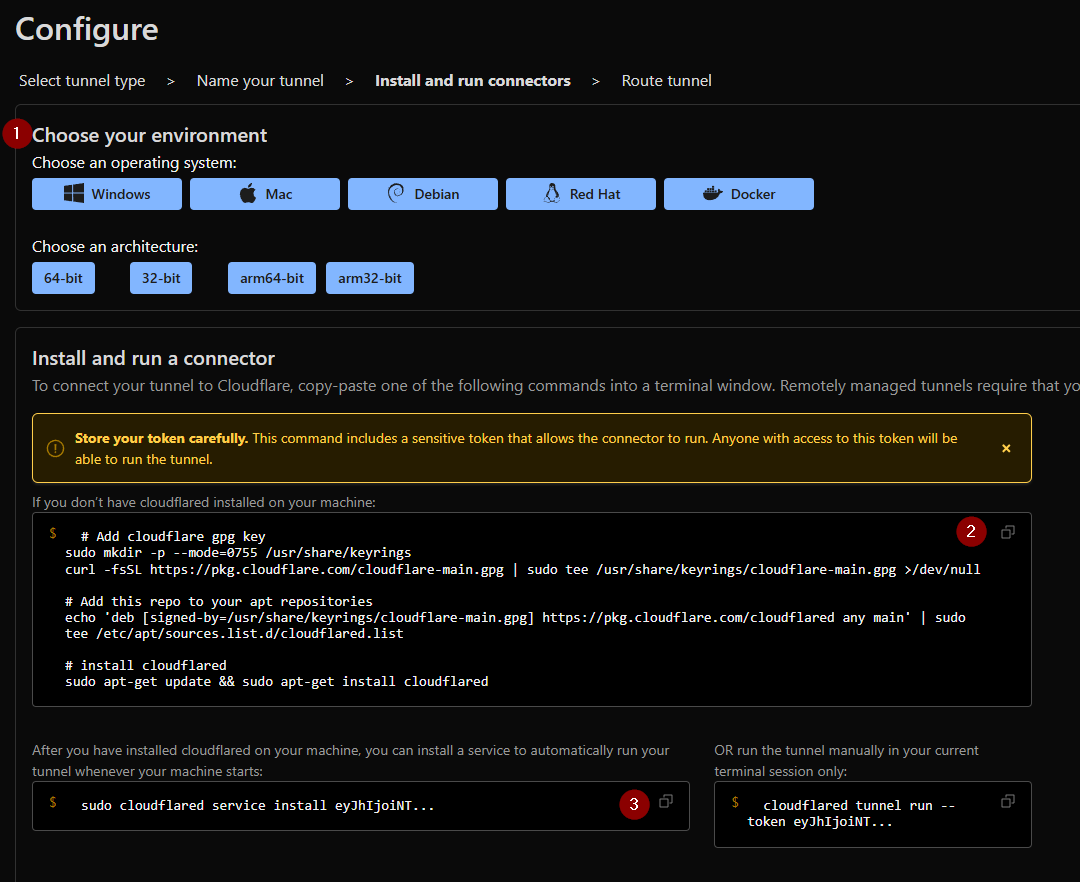Select the 64-bit architecture
The width and height of the screenshot is (1080, 882).
(x=63, y=277)
